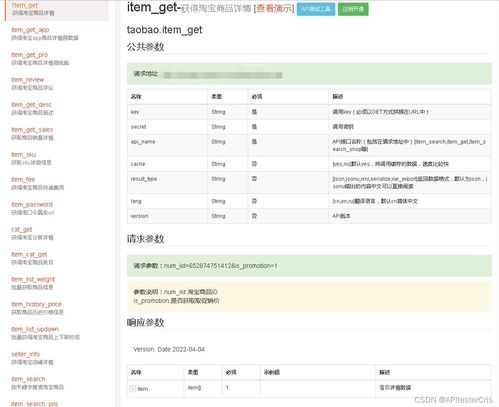Open the item_get_app sidebar entry
This screenshot has width=499, height=407.
click(30, 30)
